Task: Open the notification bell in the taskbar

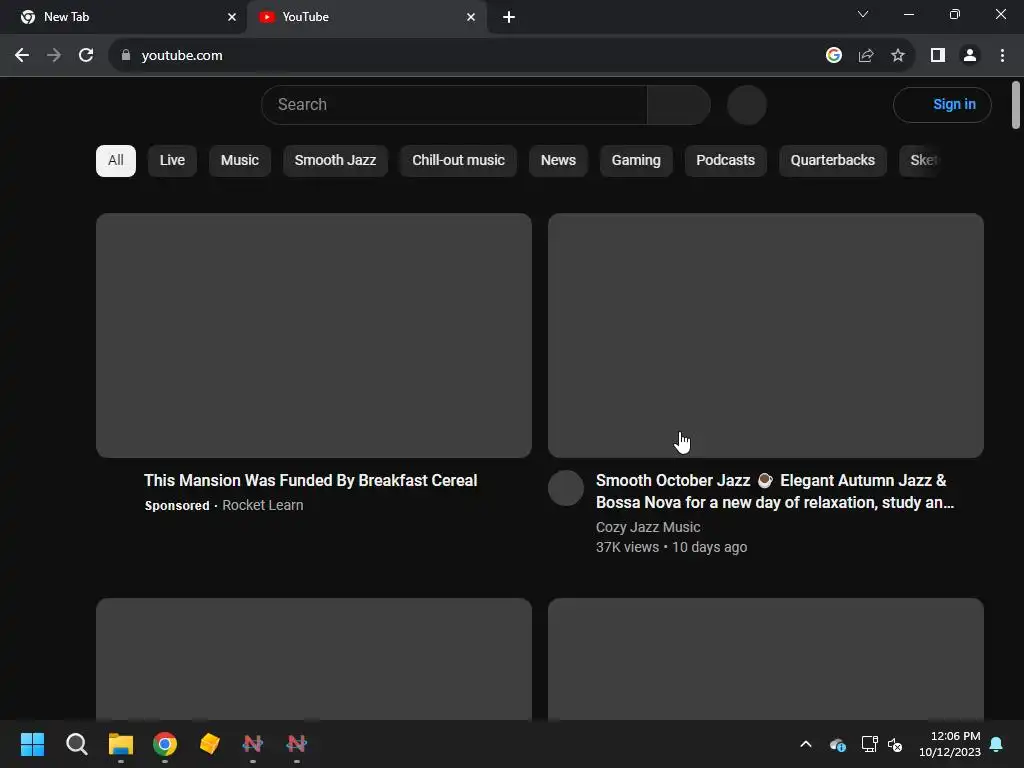Action: coord(997,744)
